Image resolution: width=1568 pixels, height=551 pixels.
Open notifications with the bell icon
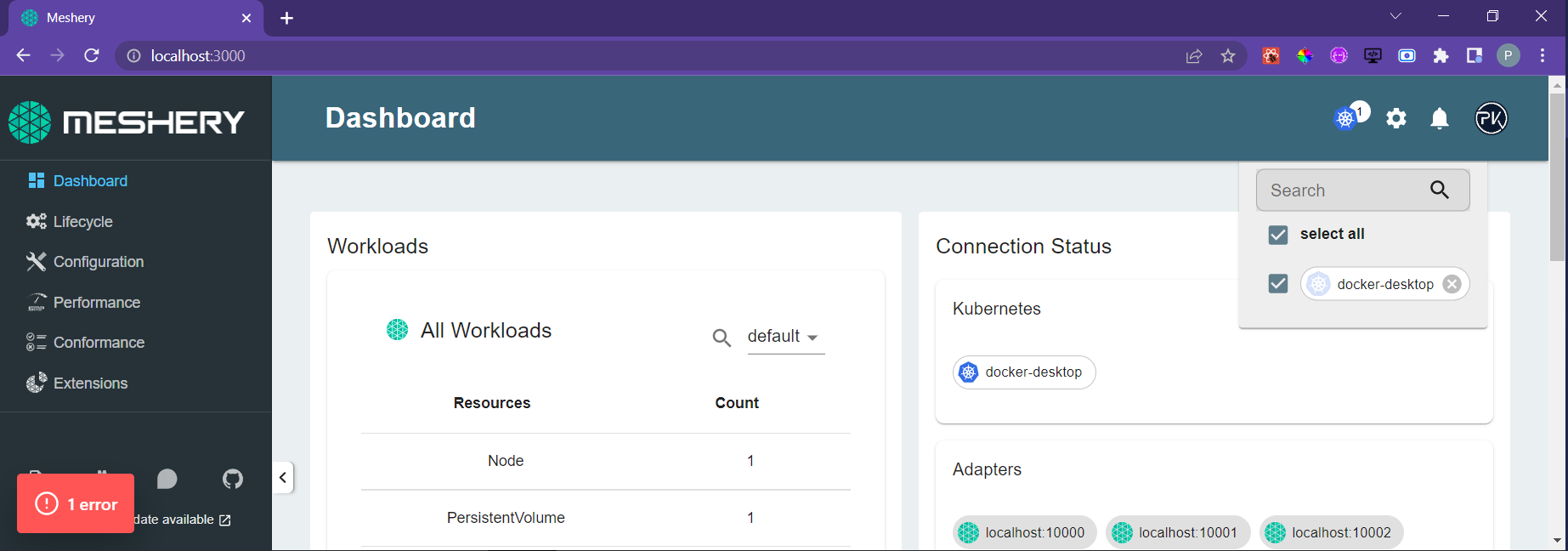1440,118
